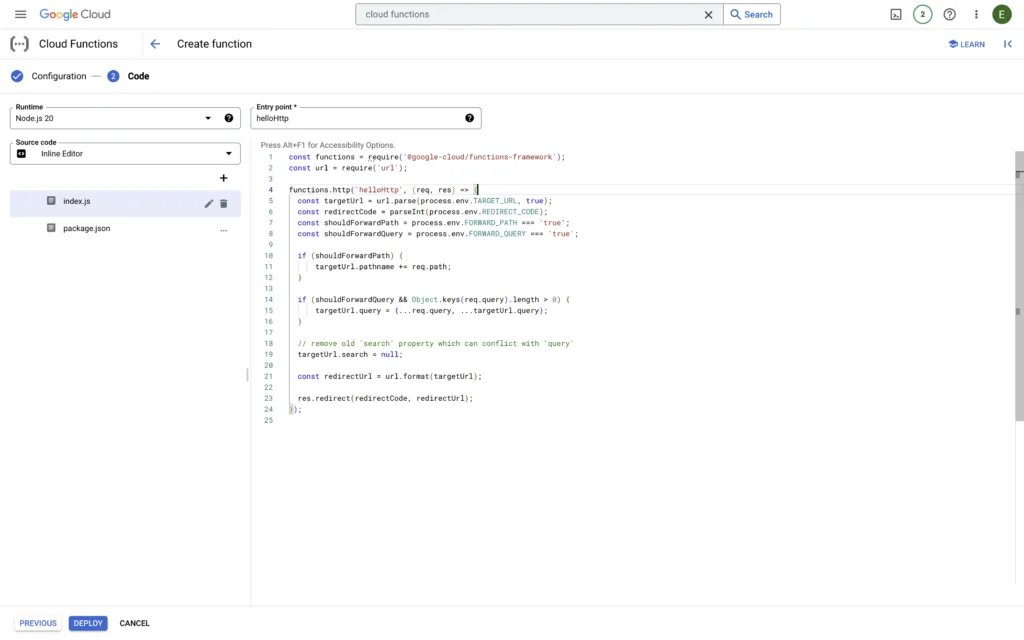Click 'res.redirect(redirectCode, redirectUrl);' line

point(385,398)
